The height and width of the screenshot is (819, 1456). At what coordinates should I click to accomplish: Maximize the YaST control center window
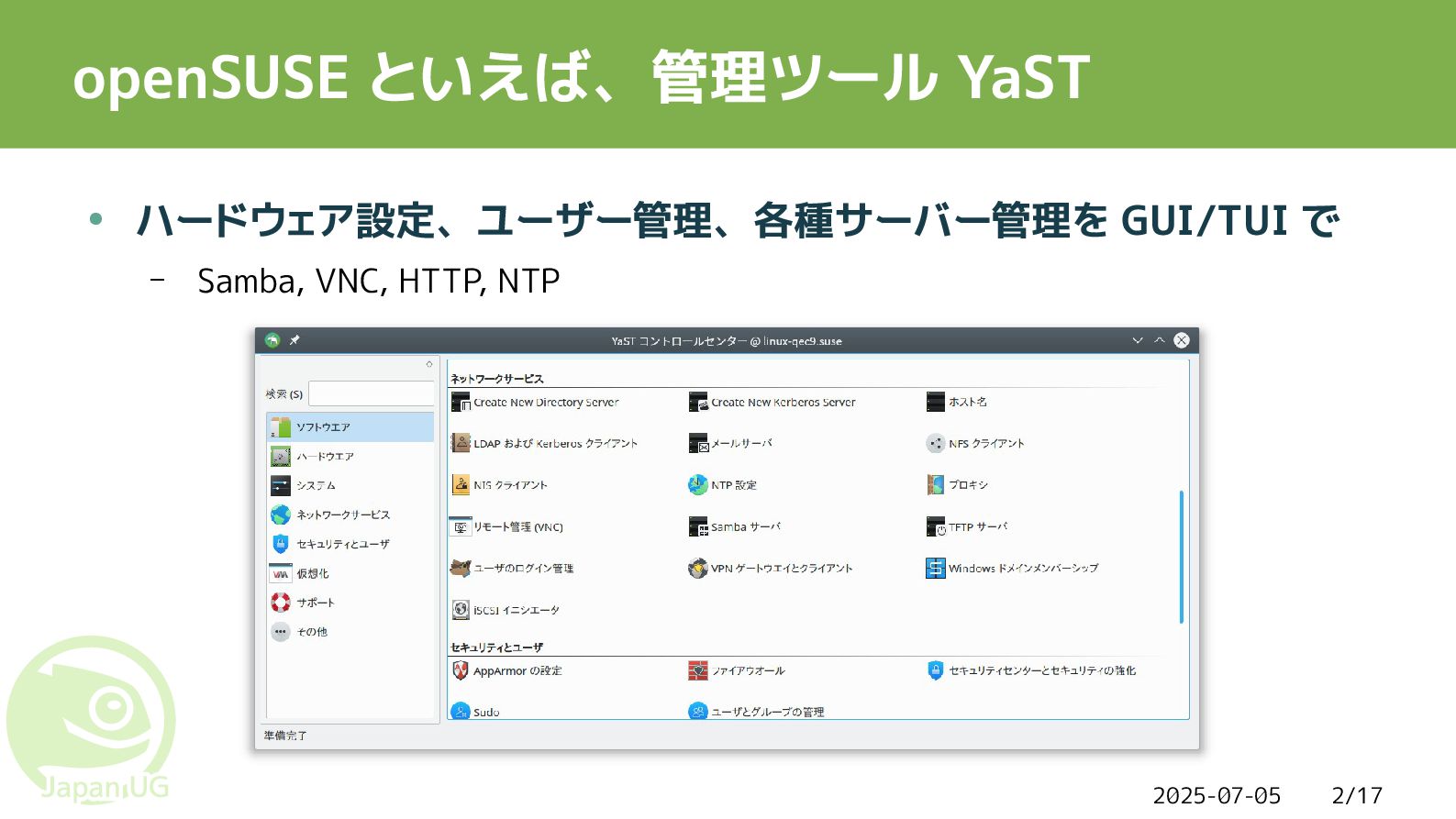tap(1160, 340)
